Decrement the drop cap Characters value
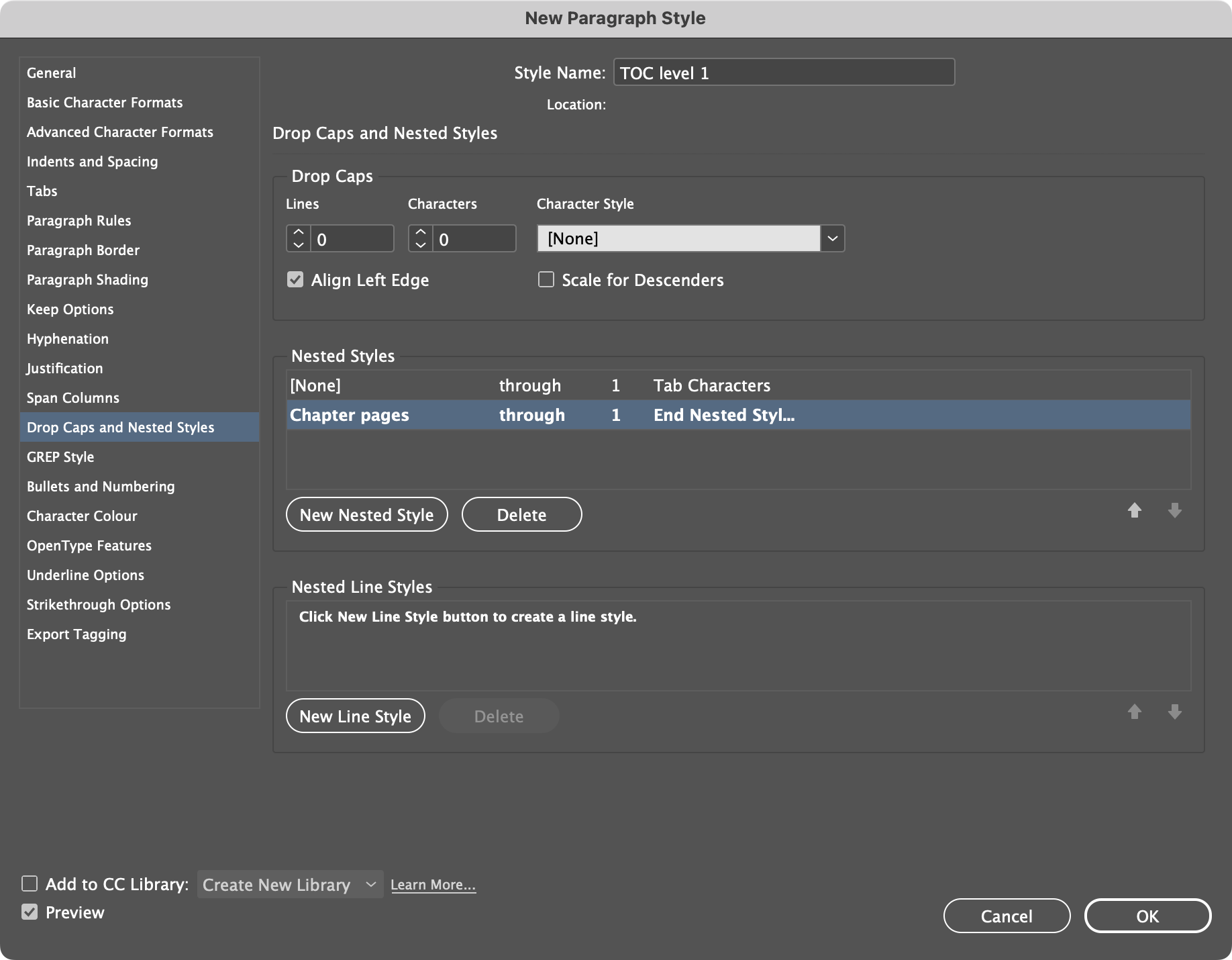The image size is (1232, 960). click(420, 244)
